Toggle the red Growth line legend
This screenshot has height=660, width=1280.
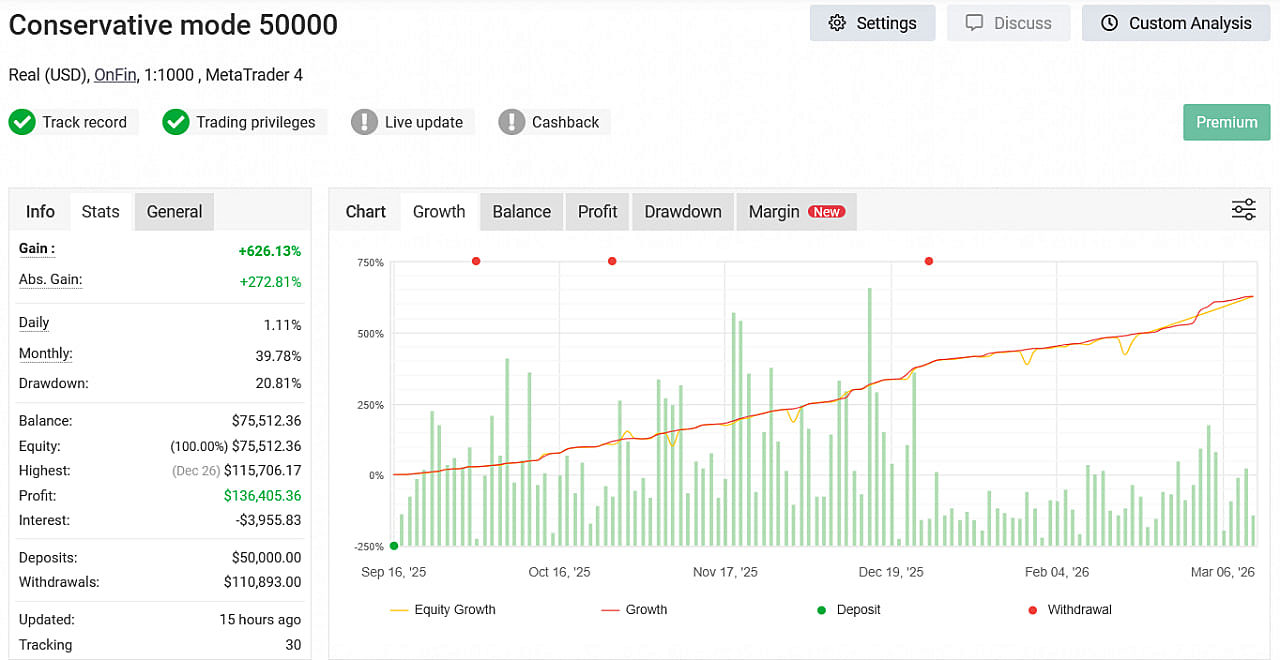click(634, 609)
